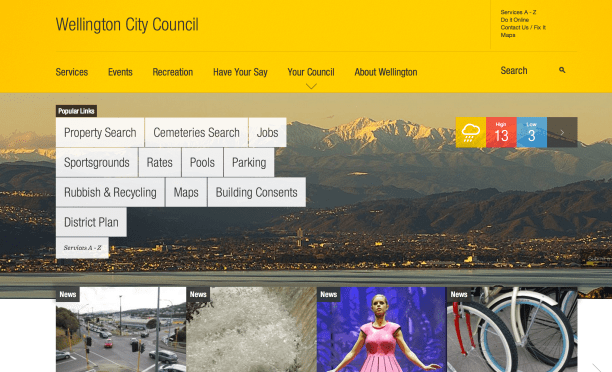Click italic Services A - Z button
Screen dimensions: 612x372
coord(82,247)
